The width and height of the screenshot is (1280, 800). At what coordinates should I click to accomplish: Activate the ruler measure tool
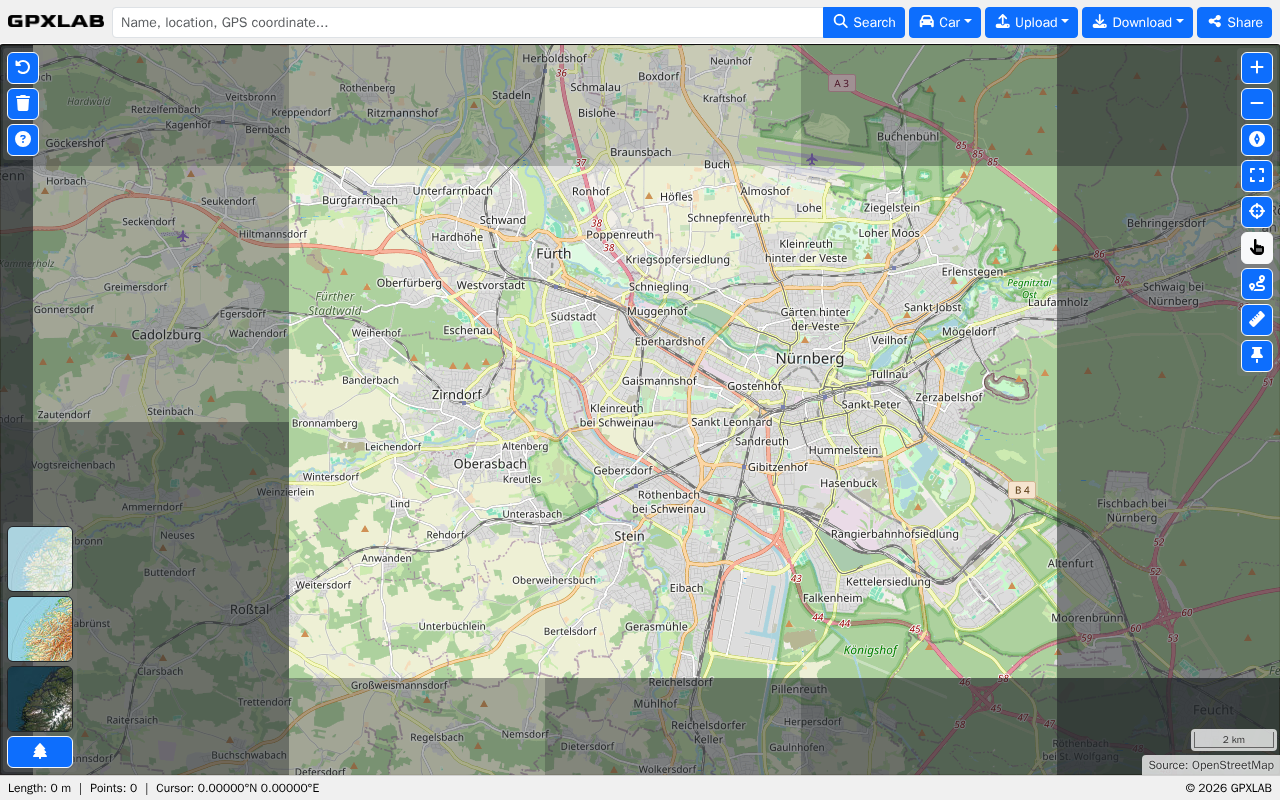click(x=1257, y=320)
